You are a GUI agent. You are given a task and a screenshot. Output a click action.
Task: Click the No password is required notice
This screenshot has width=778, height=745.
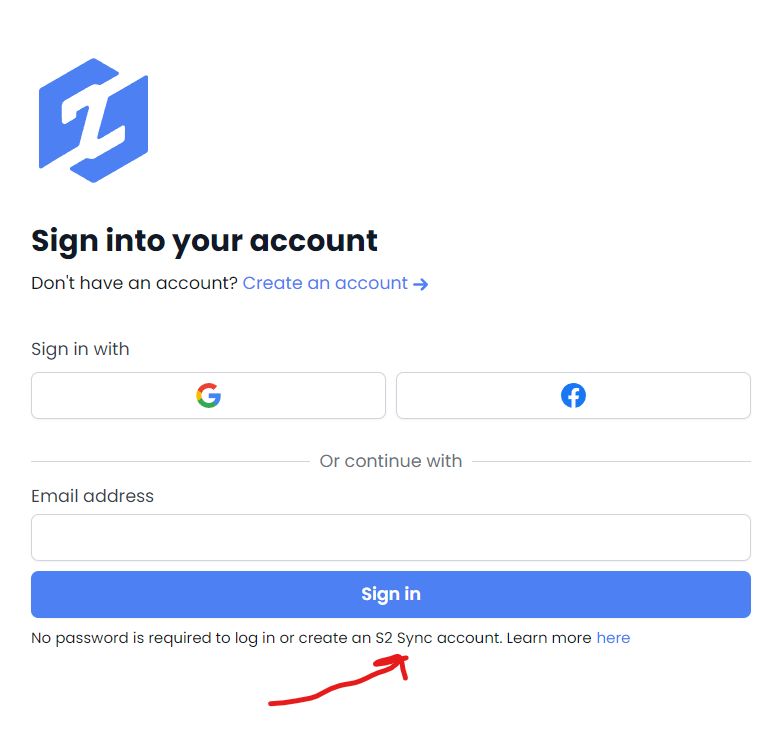tap(330, 638)
